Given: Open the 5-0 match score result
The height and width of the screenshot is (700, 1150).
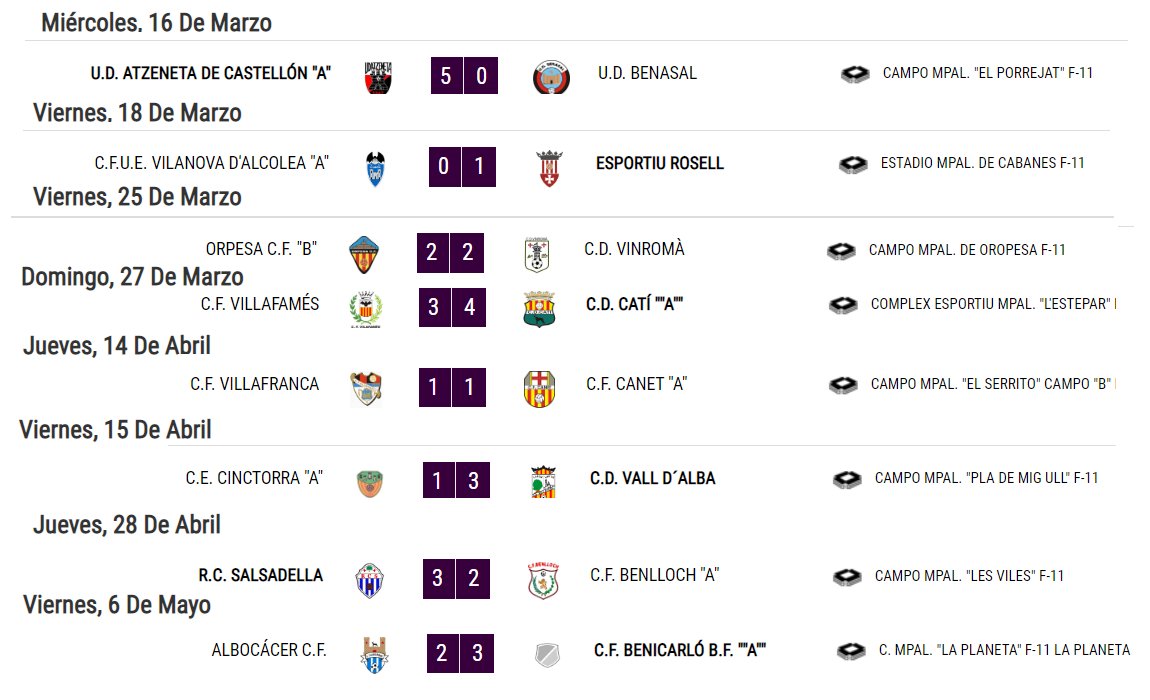Looking at the screenshot, I should [x=464, y=76].
